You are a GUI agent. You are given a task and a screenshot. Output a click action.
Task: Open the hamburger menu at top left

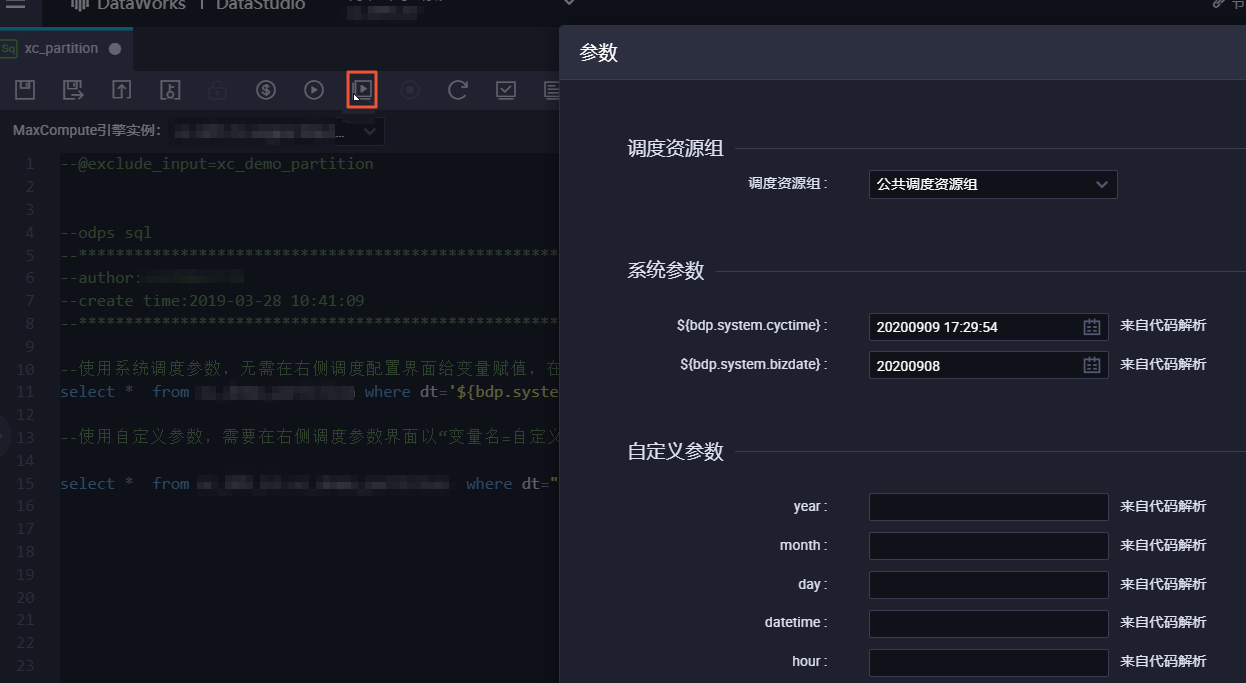click(x=16, y=5)
